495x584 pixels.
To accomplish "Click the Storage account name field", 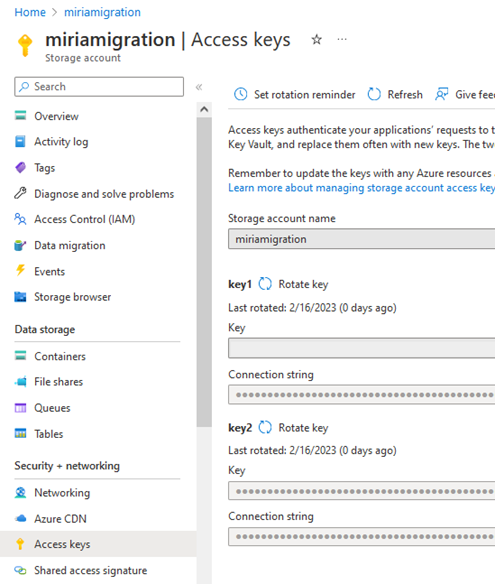I will tap(361, 239).
